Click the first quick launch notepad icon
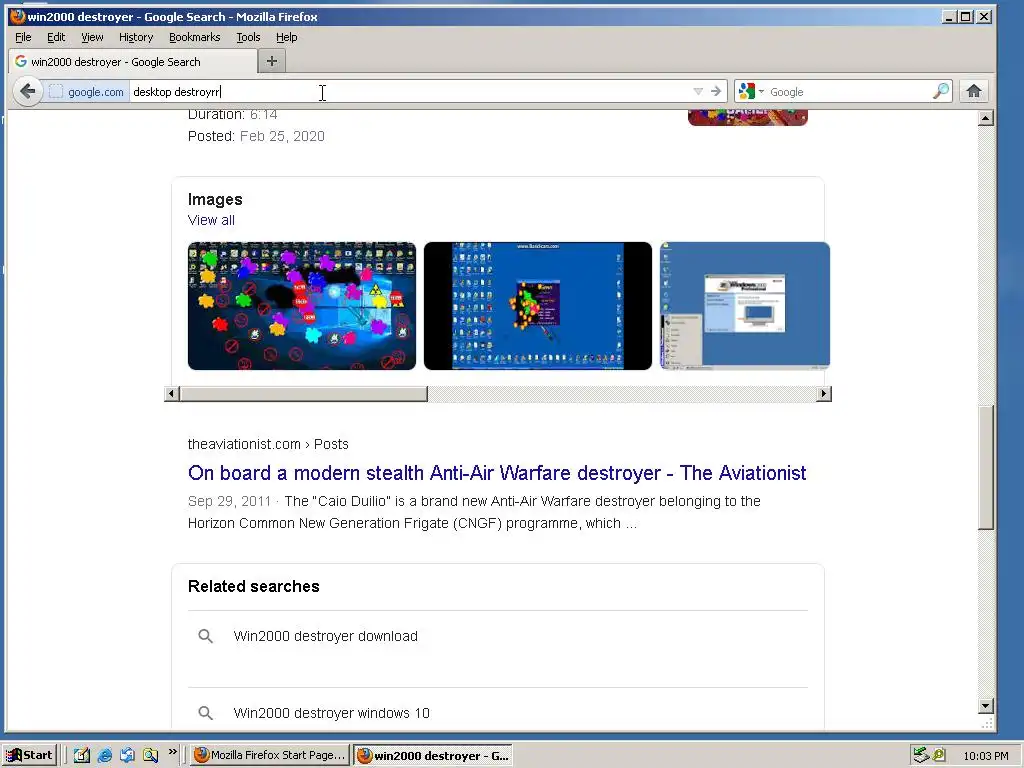Screen dimensions: 1024x768 coord(82,755)
